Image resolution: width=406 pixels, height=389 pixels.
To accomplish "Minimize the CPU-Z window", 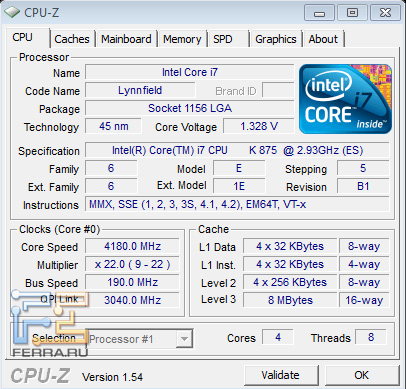I will [x=319, y=13].
